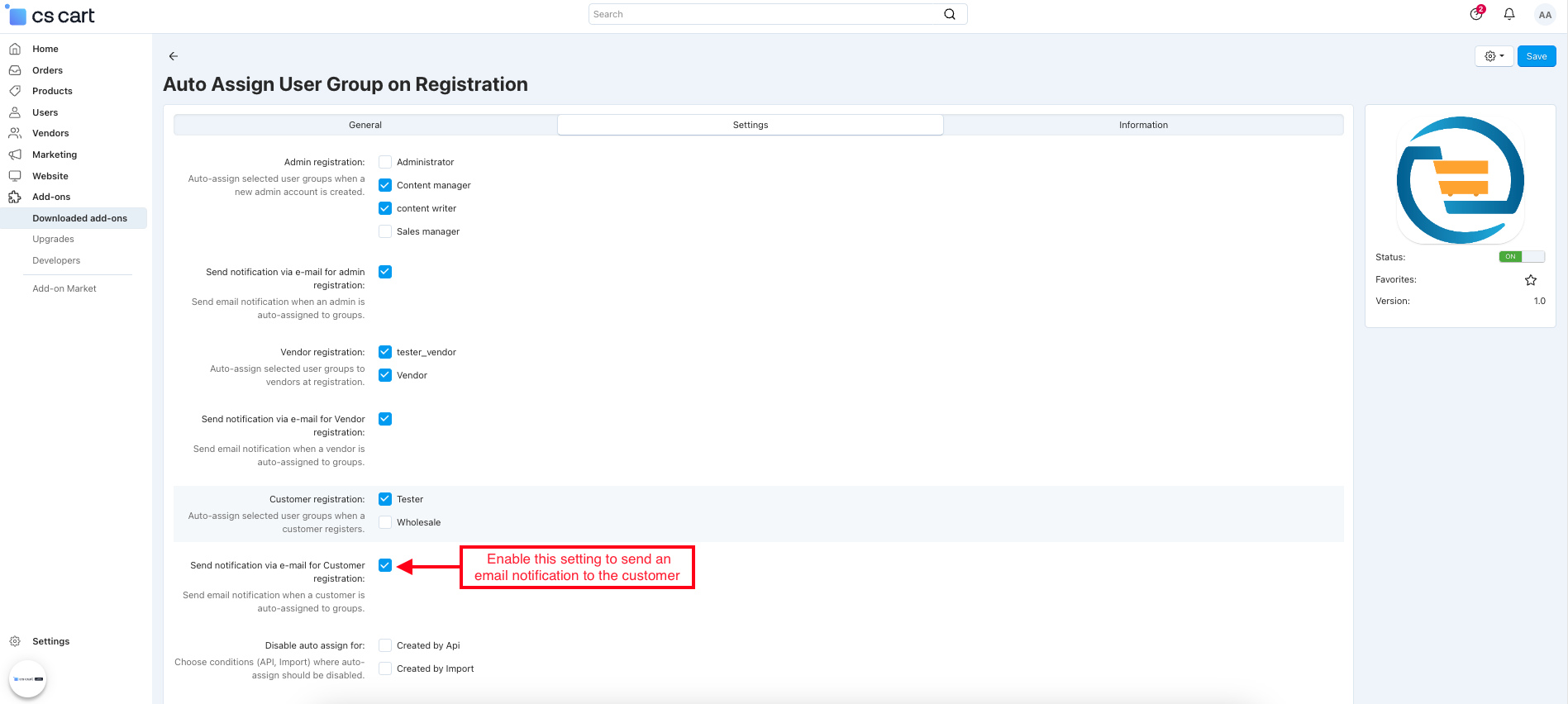Add add-on to favorites star
The image size is (1568, 704).
1530,280
